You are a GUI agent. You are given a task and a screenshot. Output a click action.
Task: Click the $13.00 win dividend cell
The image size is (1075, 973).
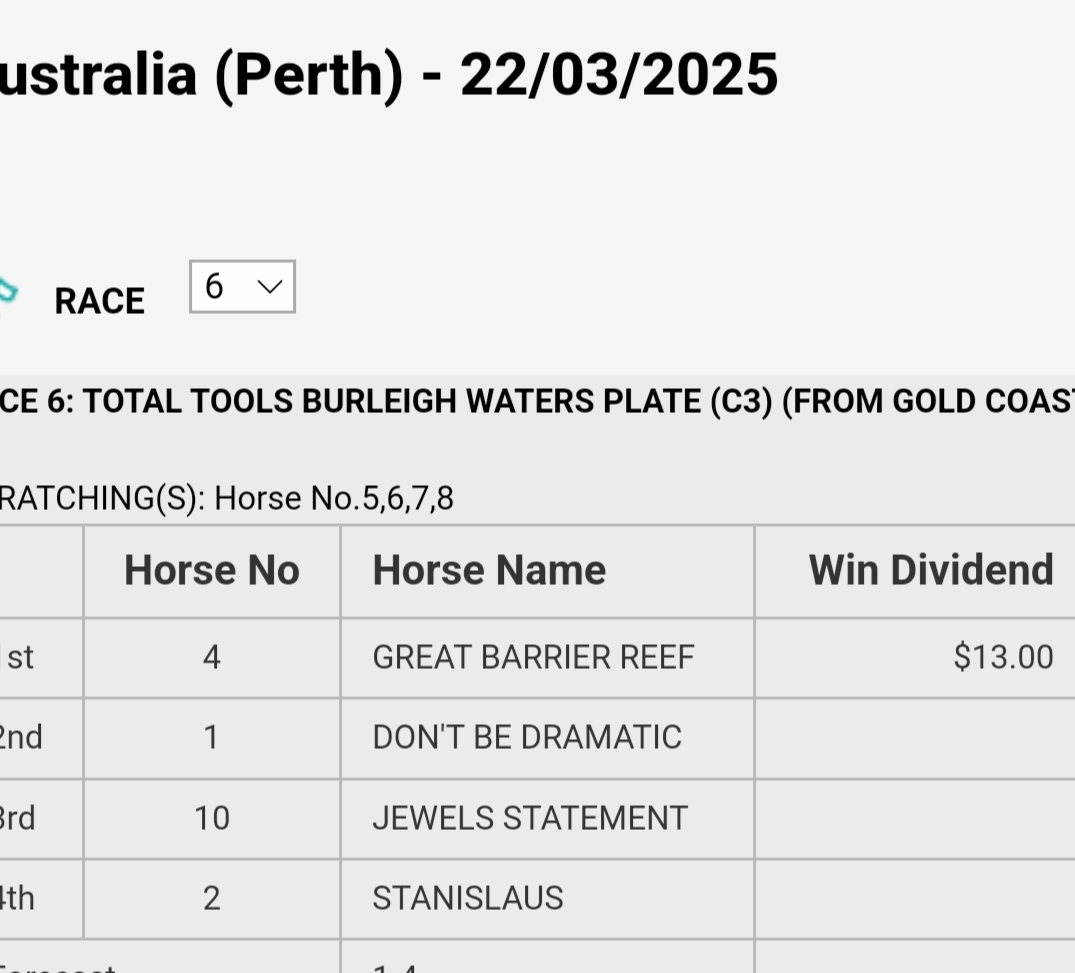[x=1004, y=658]
